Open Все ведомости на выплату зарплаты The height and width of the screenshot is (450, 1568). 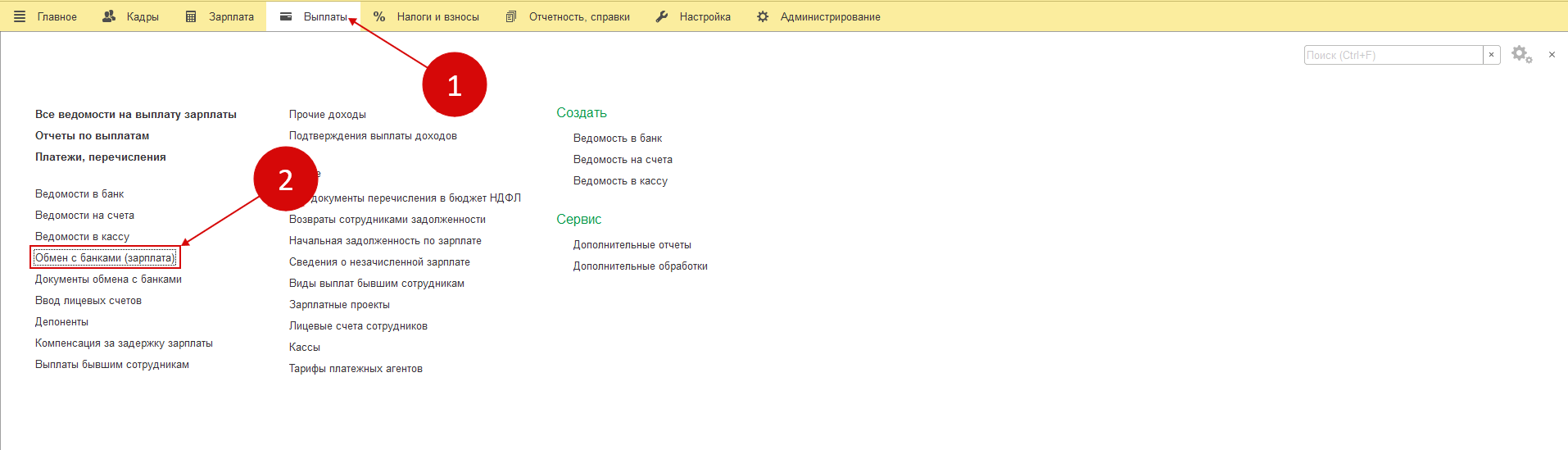(x=135, y=115)
